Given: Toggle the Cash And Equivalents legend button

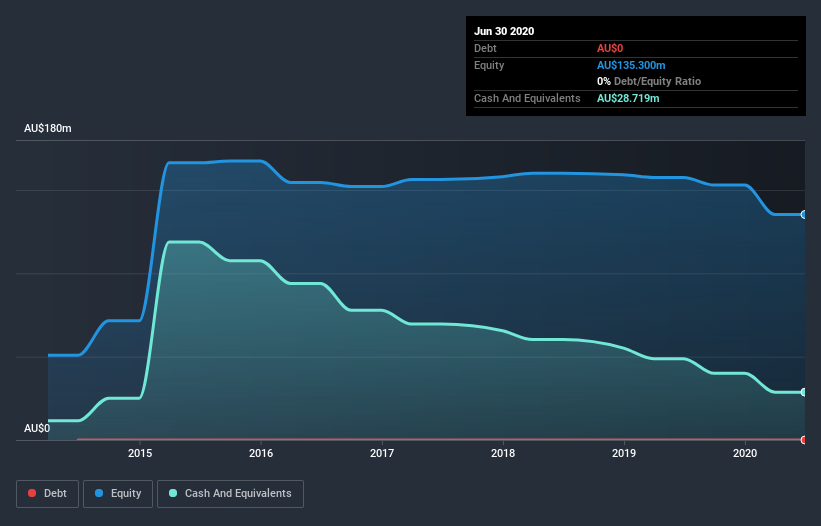Looking at the screenshot, I should tap(230, 494).
